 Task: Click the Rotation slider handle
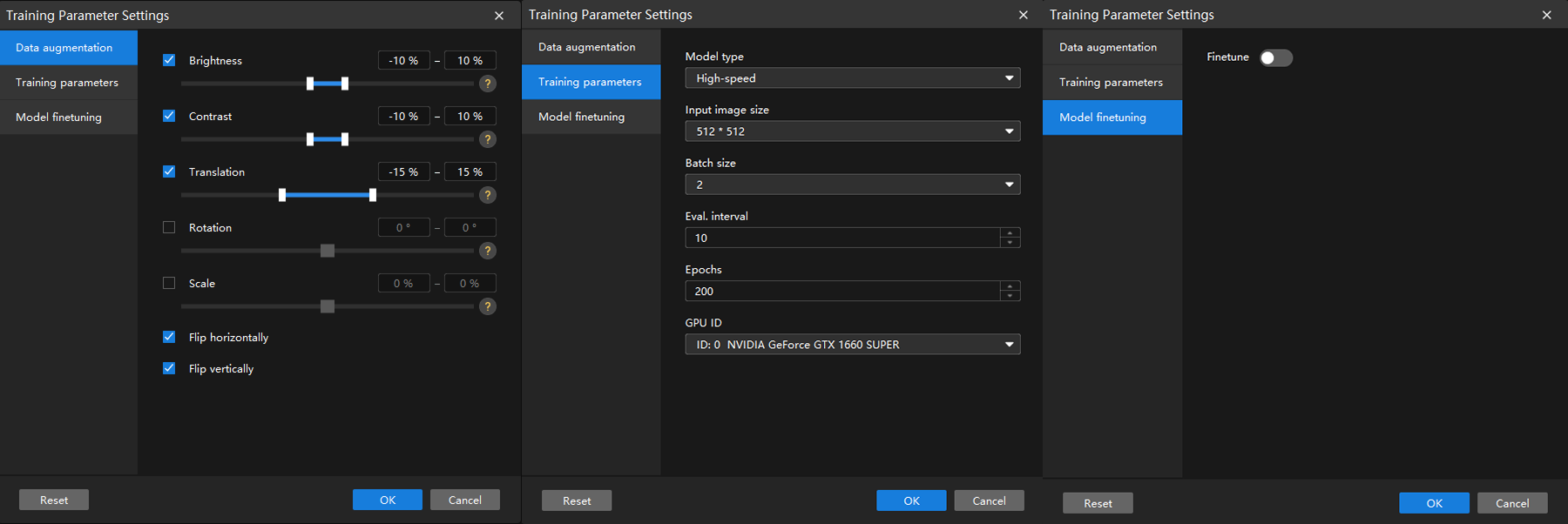coord(328,251)
